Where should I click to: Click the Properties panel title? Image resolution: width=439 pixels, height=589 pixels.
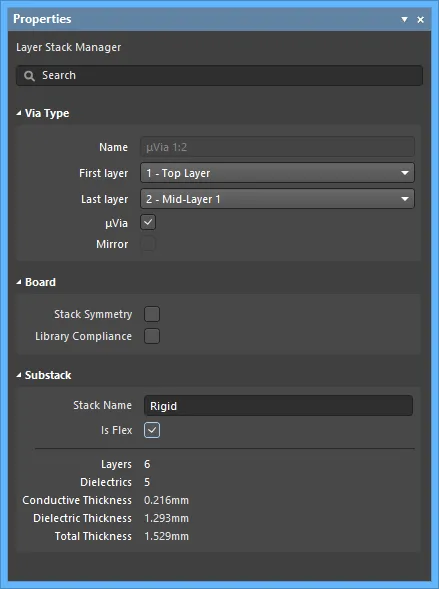[x=42, y=19]
